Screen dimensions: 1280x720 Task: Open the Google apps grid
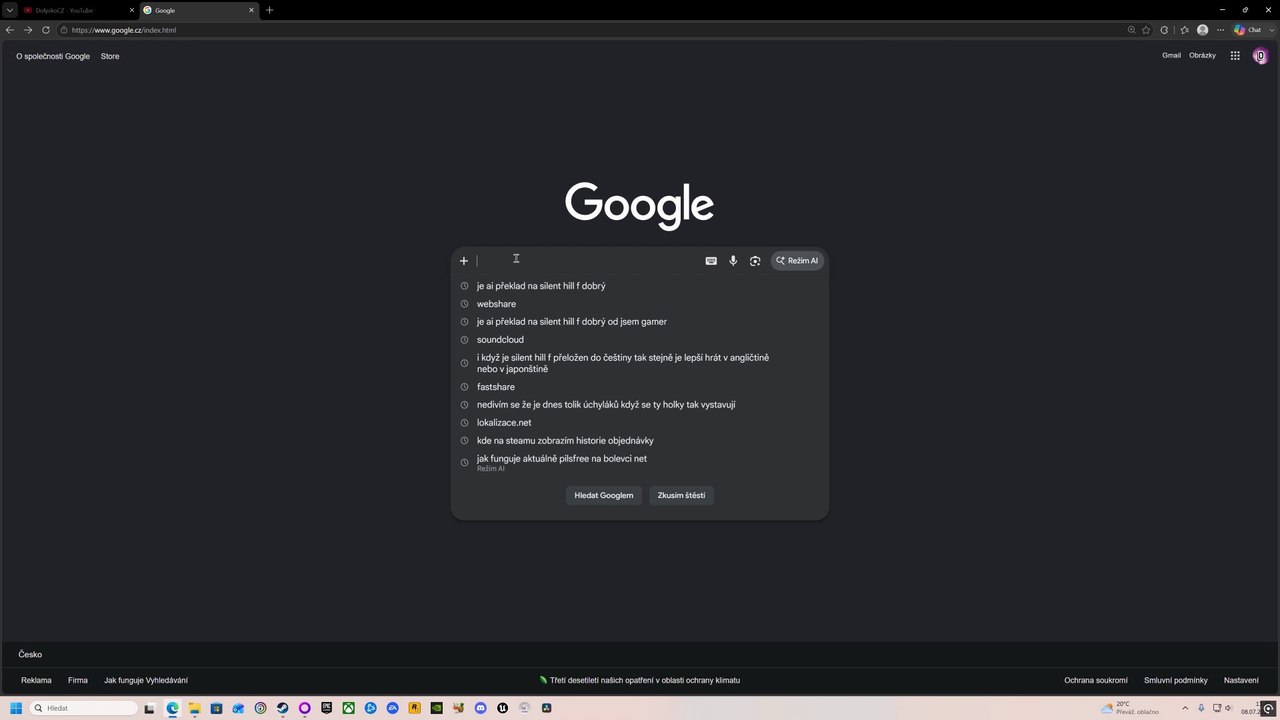(1235, 56)
